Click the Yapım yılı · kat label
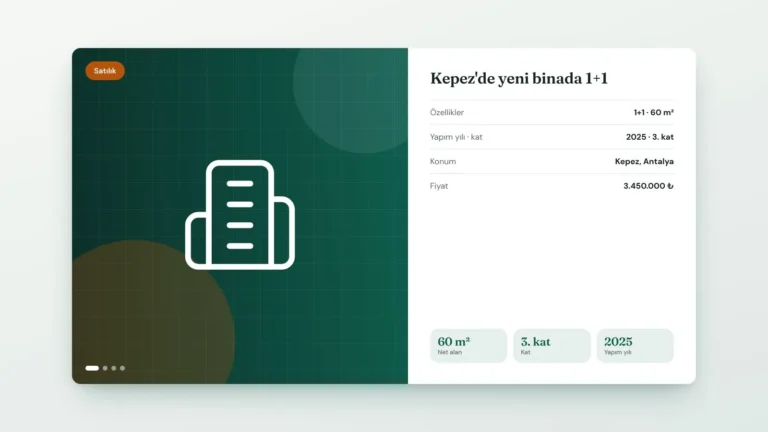 pyautogui.click(x=456, y=137)
